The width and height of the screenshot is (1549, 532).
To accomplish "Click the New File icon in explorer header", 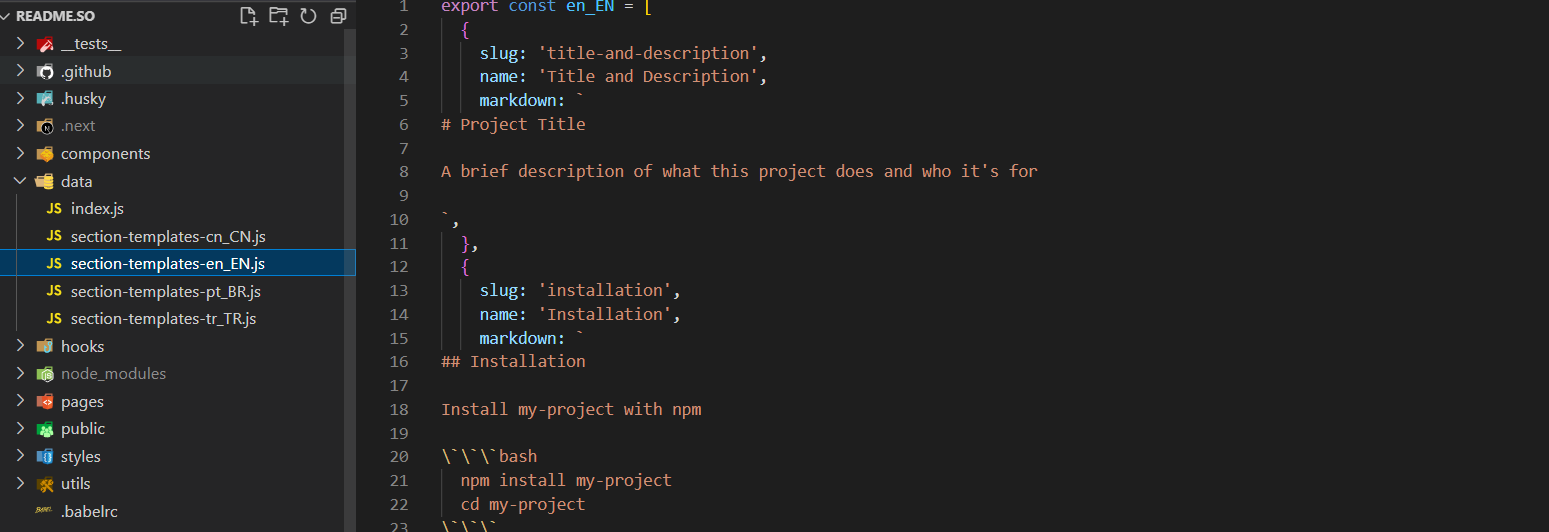I will tap(249, 16).
